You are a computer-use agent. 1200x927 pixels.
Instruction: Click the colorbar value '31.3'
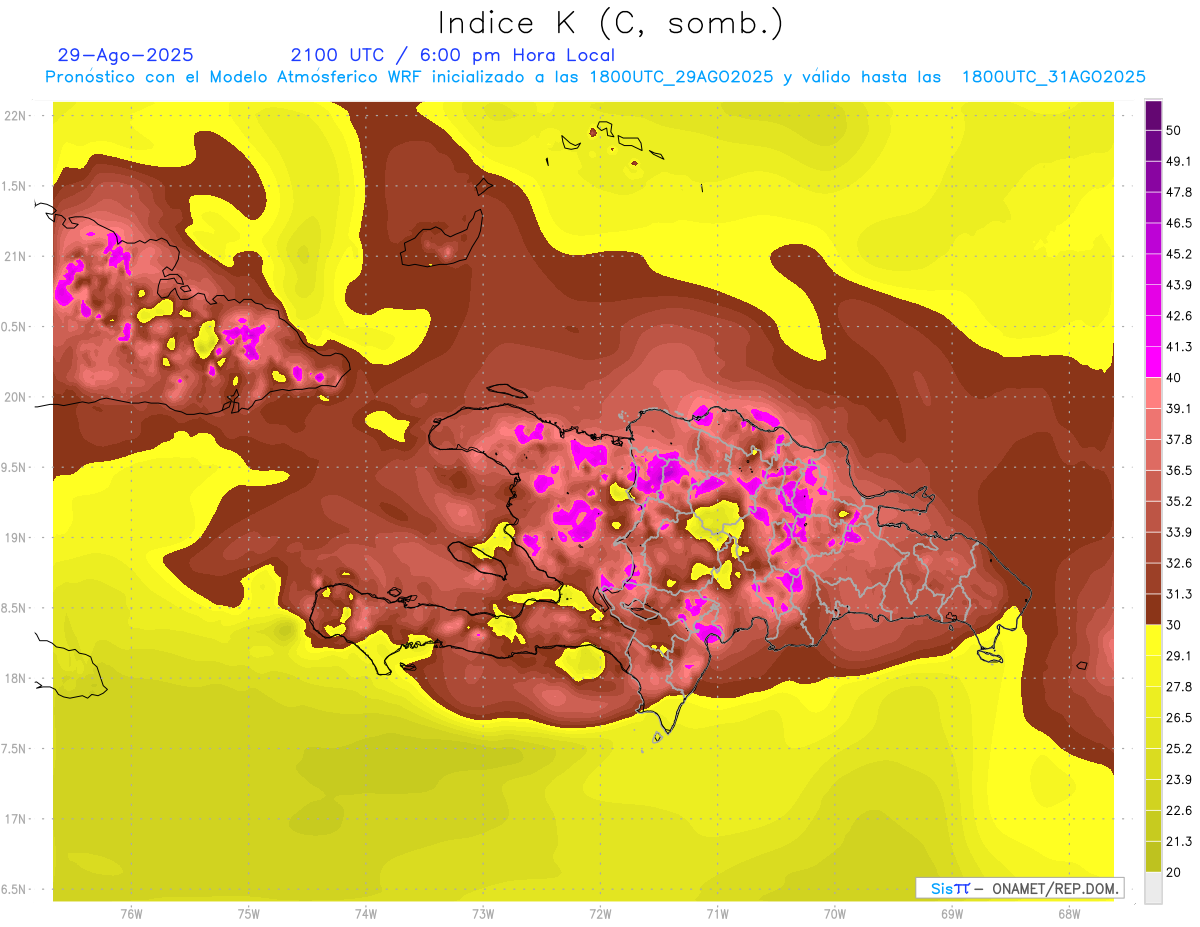point(1179,594)
